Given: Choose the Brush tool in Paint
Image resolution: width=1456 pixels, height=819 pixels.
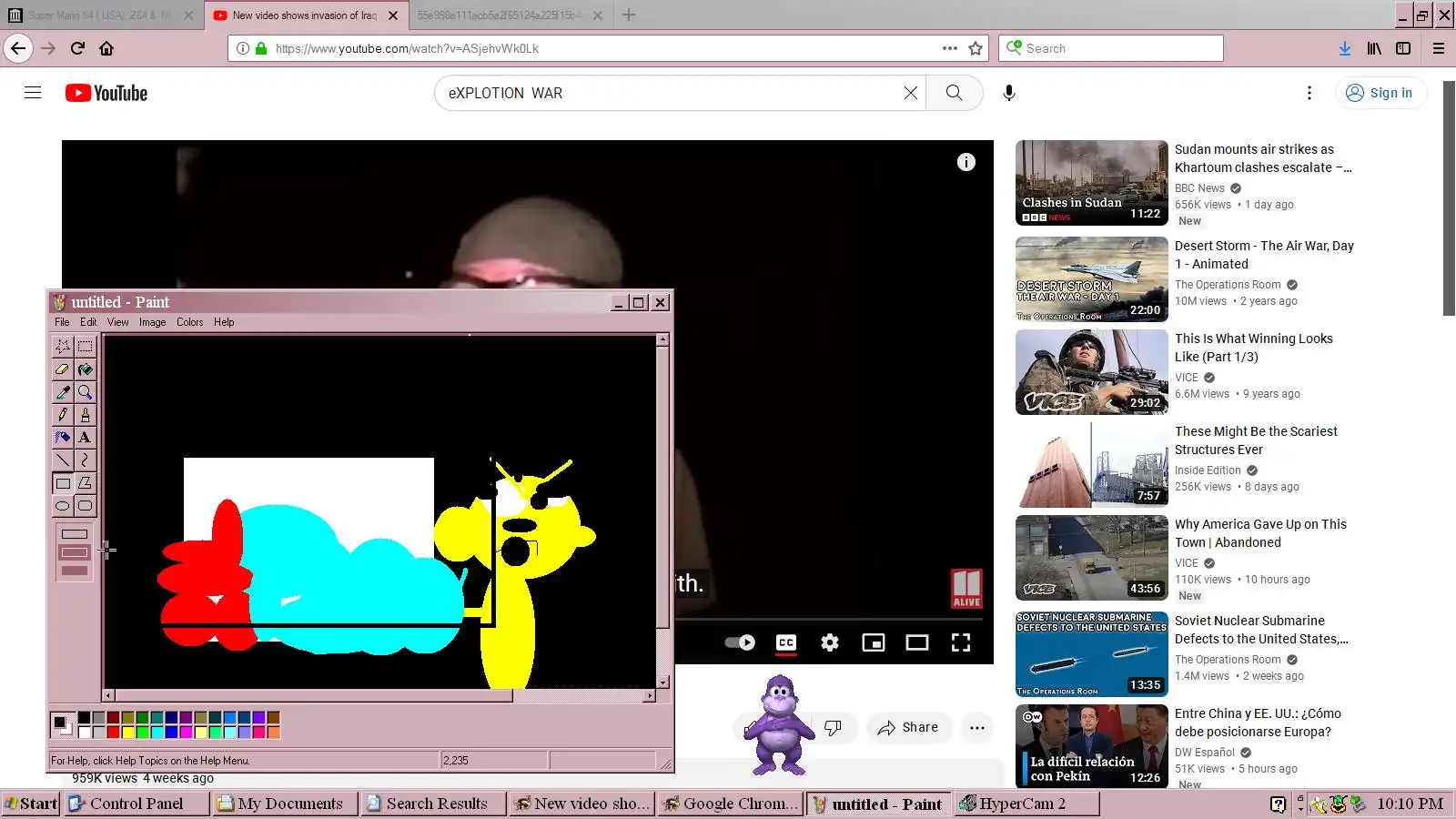Looking at the screenshot, I should coord(85,415).
